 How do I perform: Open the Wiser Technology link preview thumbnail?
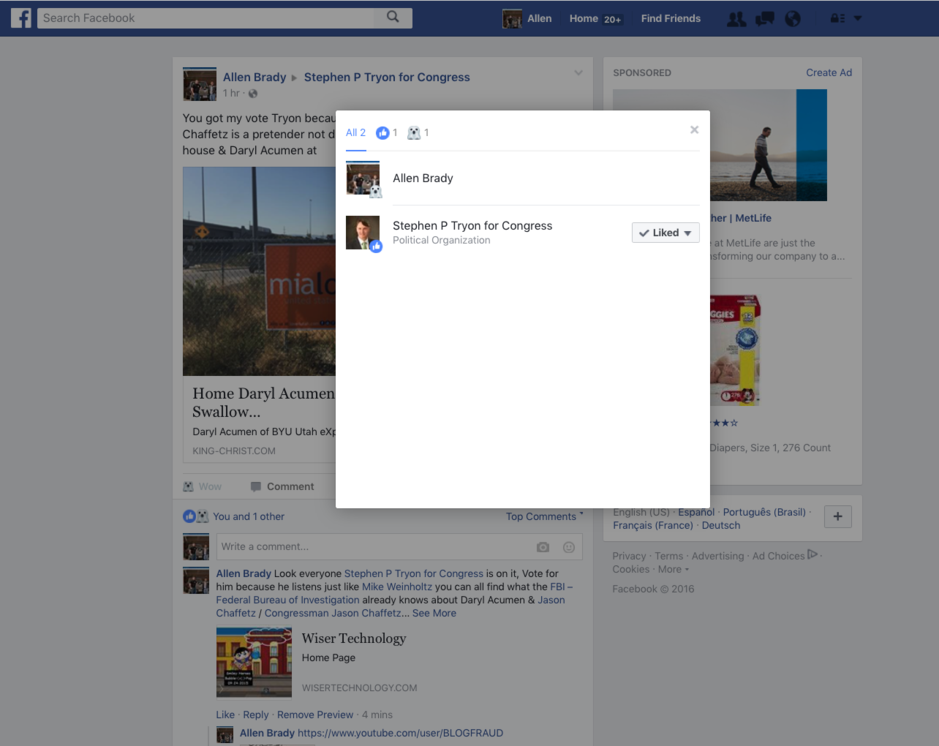click(x=254, y=662)
